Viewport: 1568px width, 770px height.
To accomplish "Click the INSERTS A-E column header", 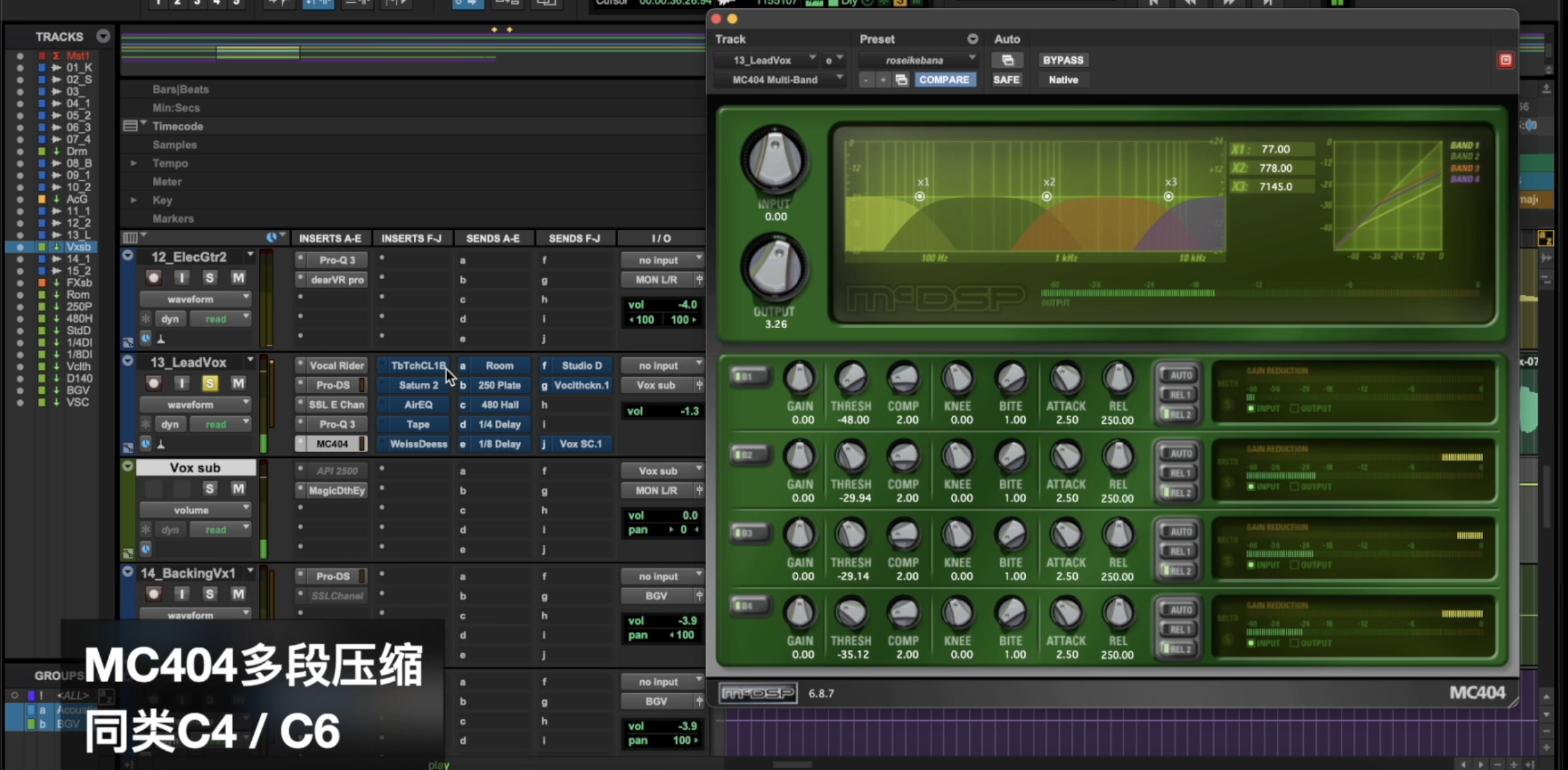I will click(x=329, y=238).
